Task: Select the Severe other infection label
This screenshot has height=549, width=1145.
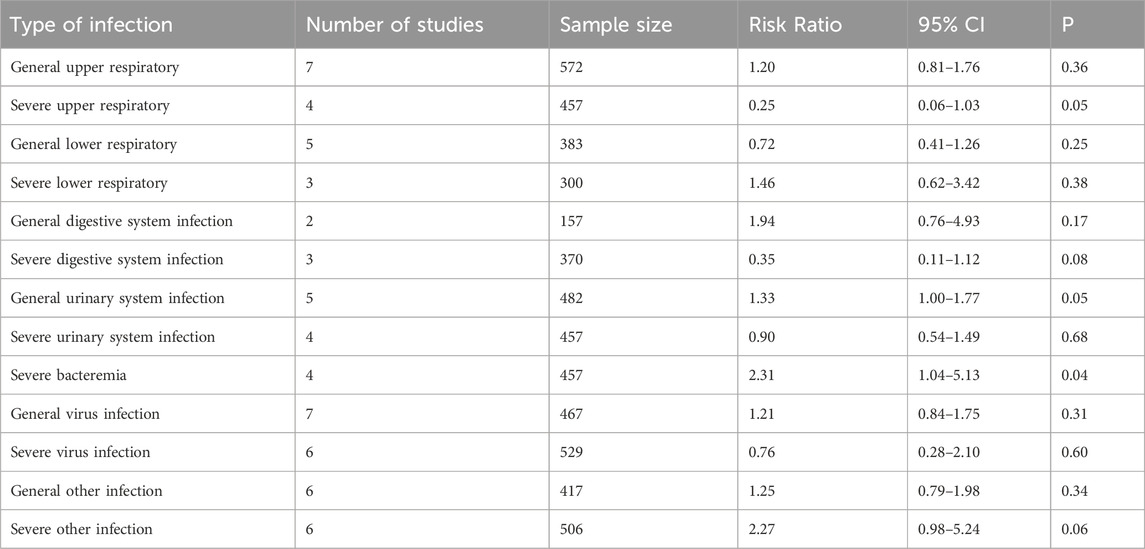Action: [82, 529]
